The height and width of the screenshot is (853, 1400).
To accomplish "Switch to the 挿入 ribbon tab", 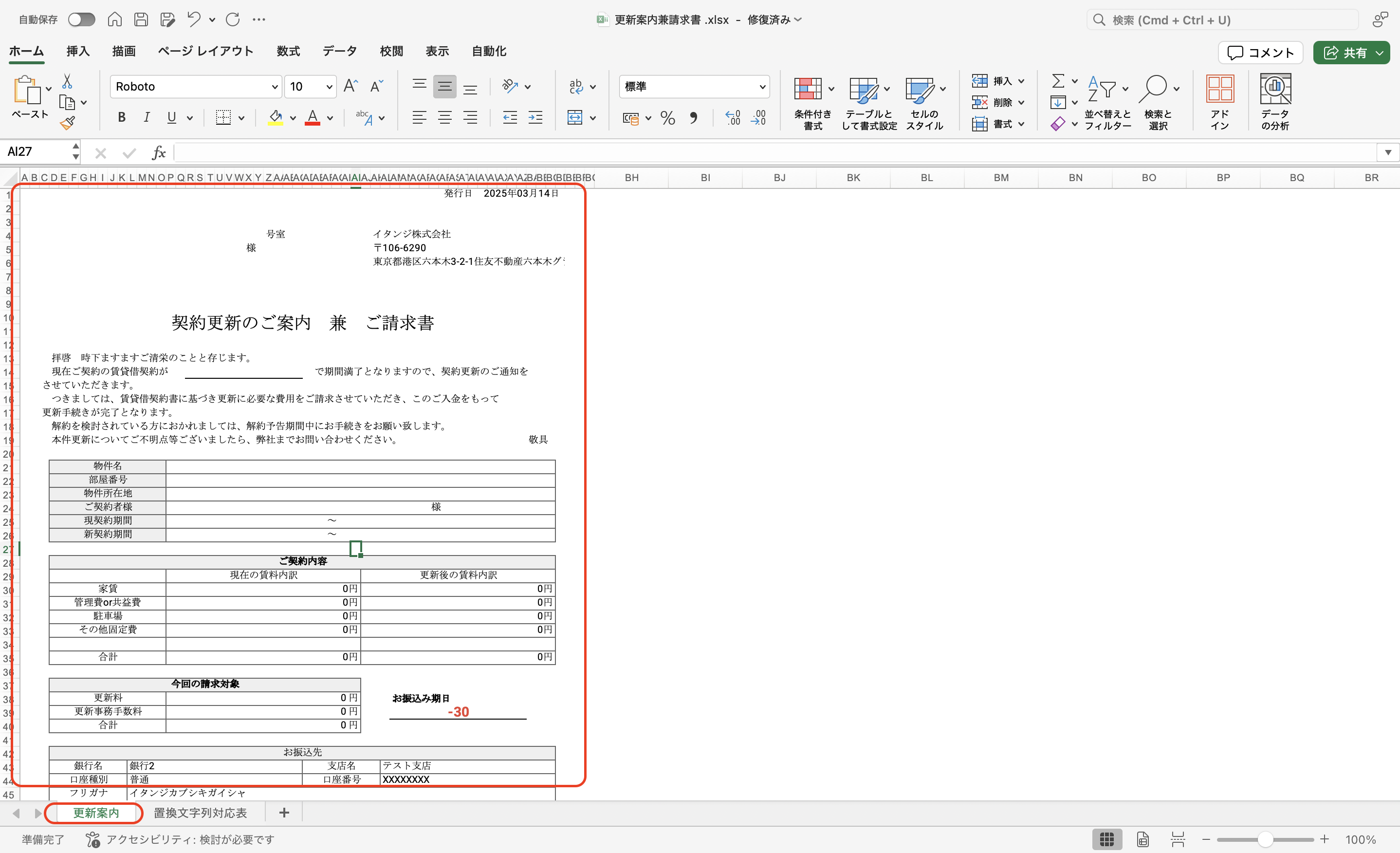I will point(78,51).
